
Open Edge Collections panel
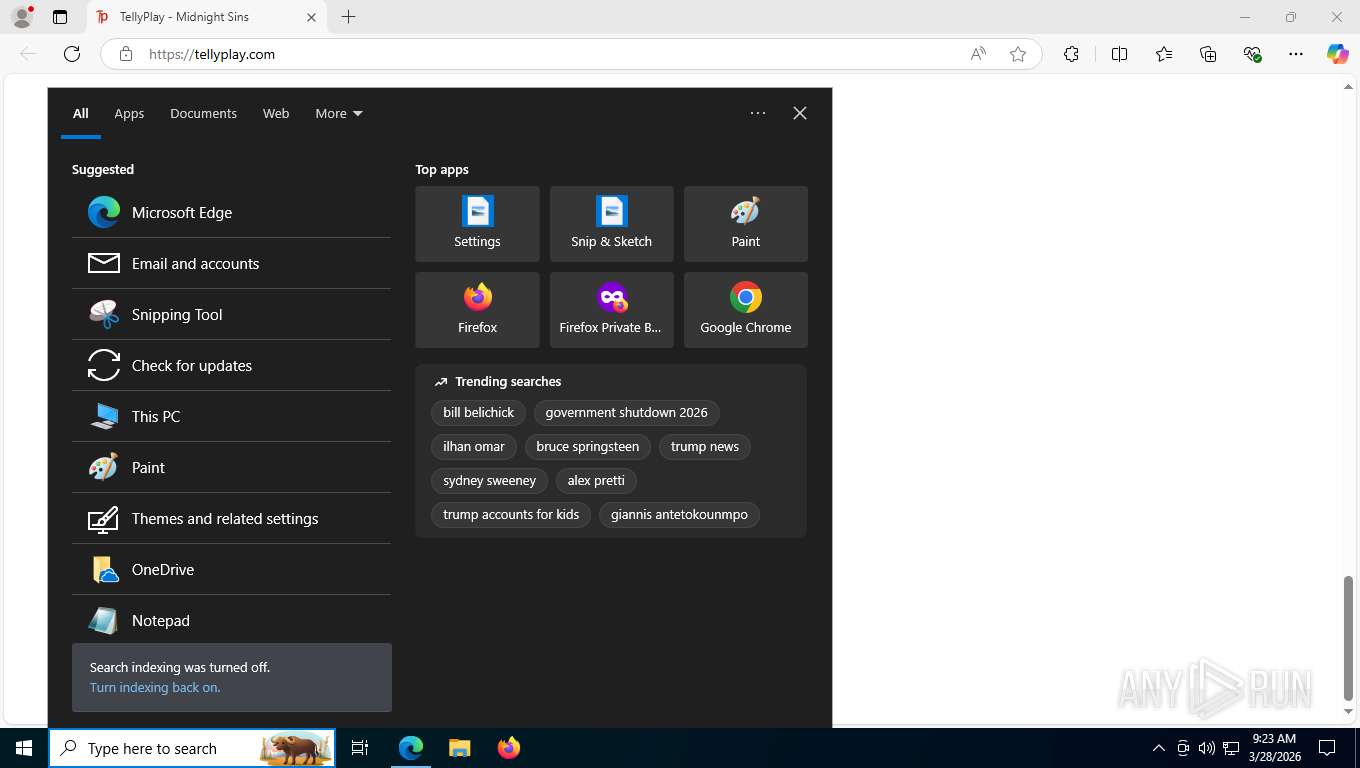coord(1208,54)
